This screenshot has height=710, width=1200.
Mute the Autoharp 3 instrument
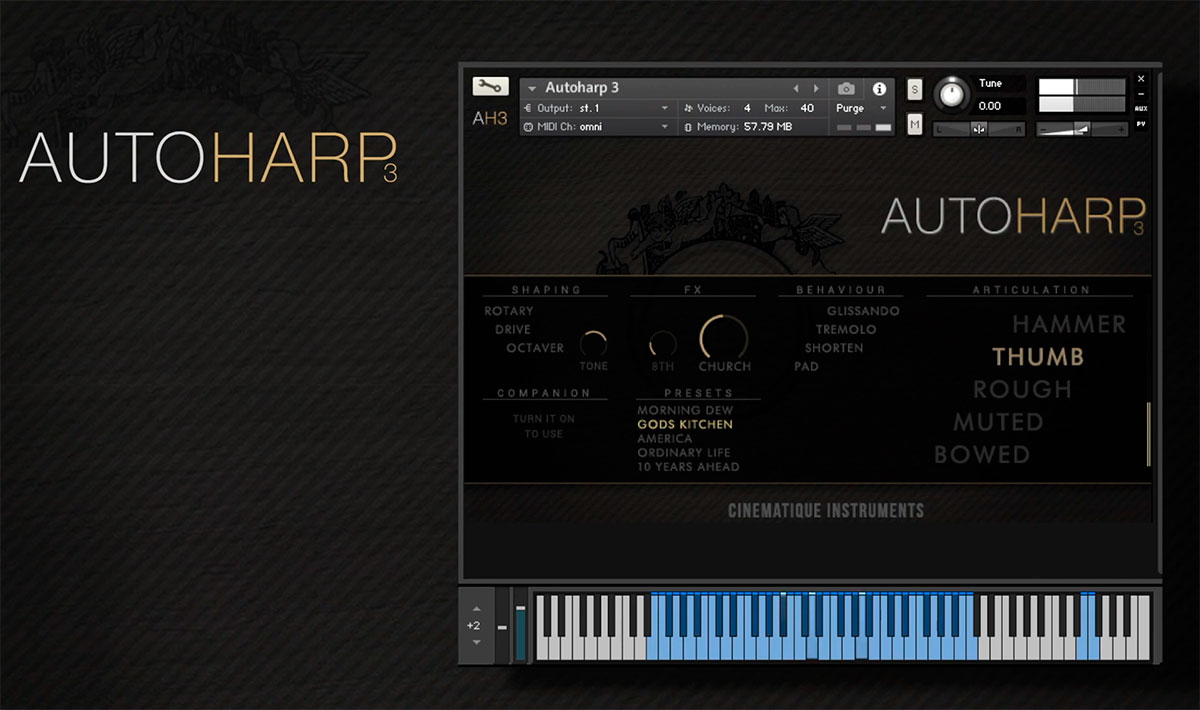915,124
